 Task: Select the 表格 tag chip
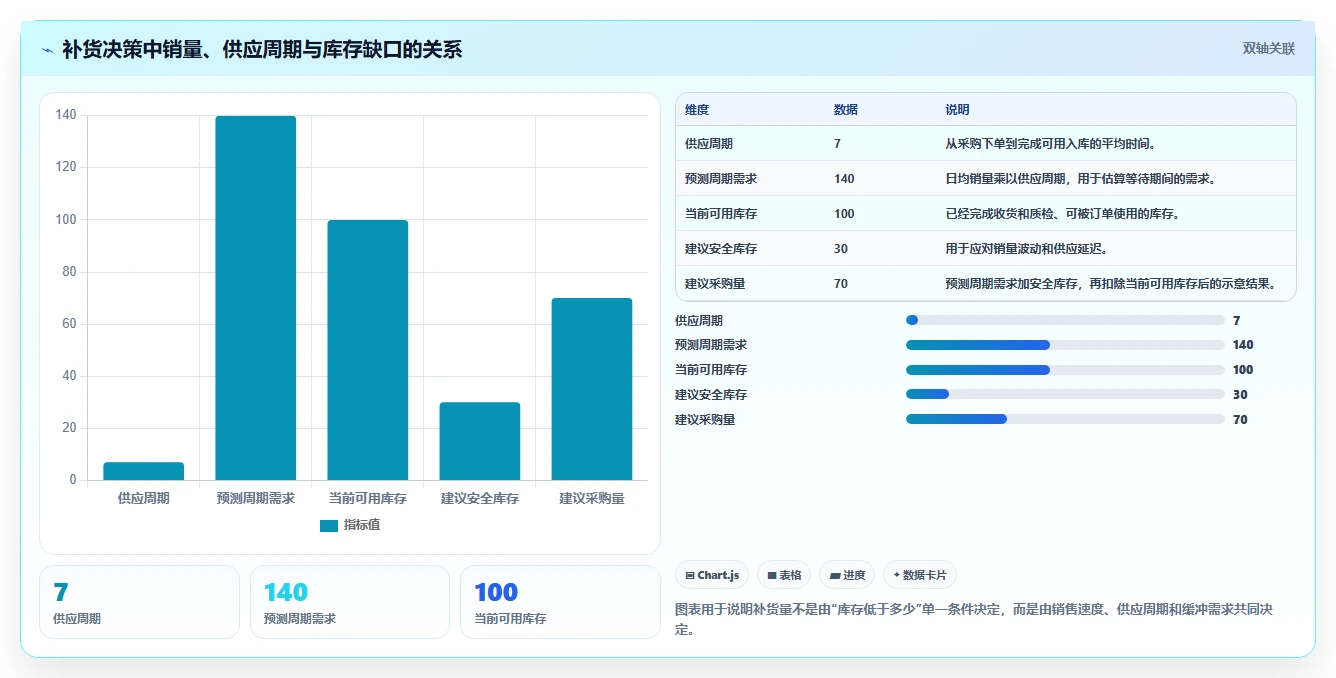pyautogui.click(x=784, y=575)
